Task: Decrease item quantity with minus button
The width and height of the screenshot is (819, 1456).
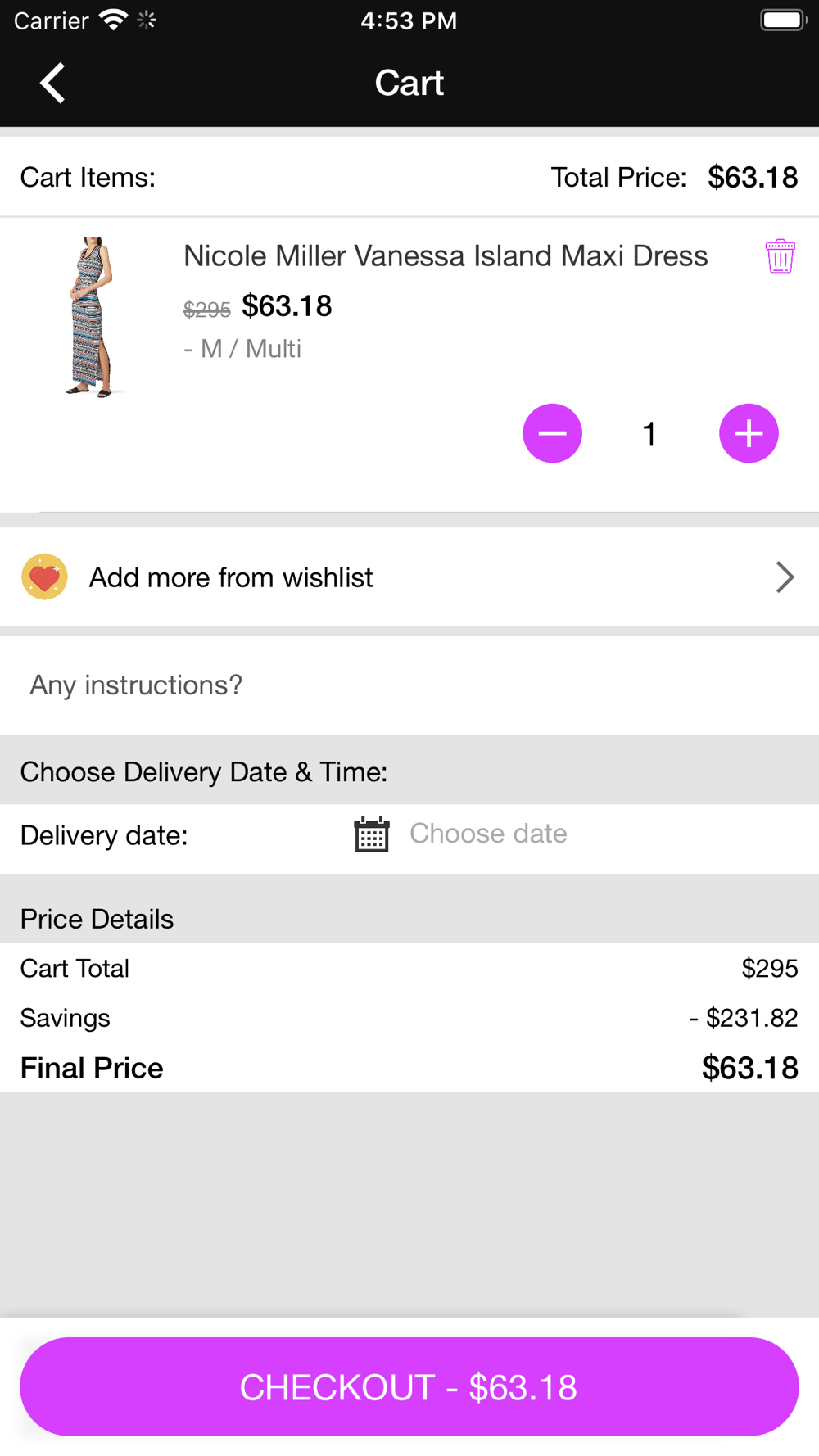Action: 552,433
